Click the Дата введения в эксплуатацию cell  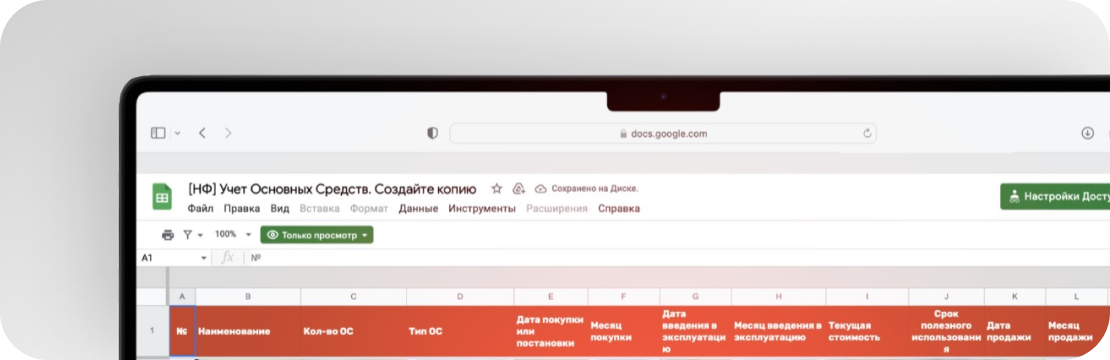point(695,330)
